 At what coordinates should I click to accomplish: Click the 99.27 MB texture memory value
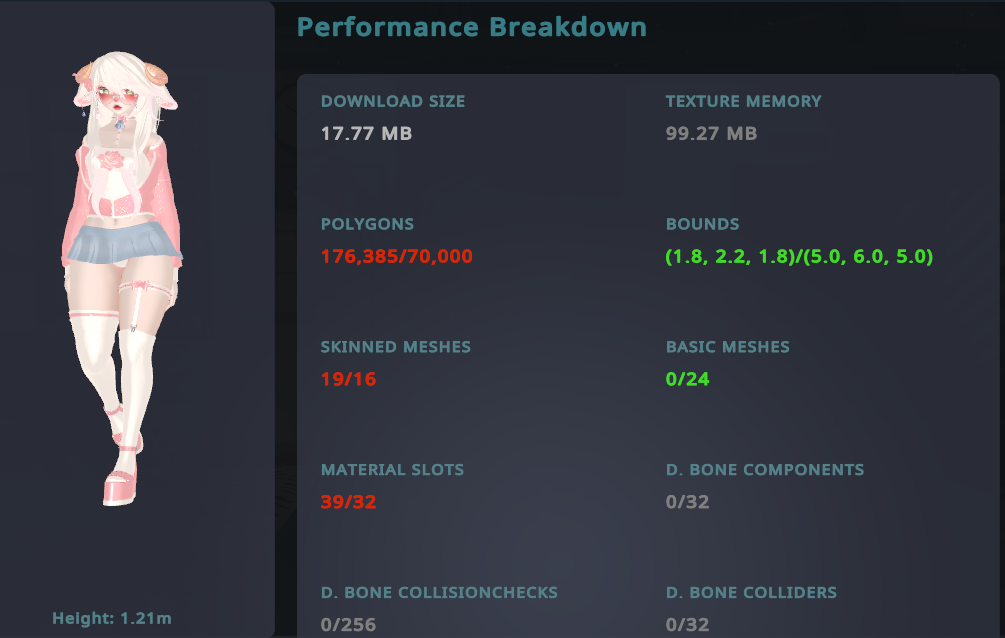pos(711,133)
